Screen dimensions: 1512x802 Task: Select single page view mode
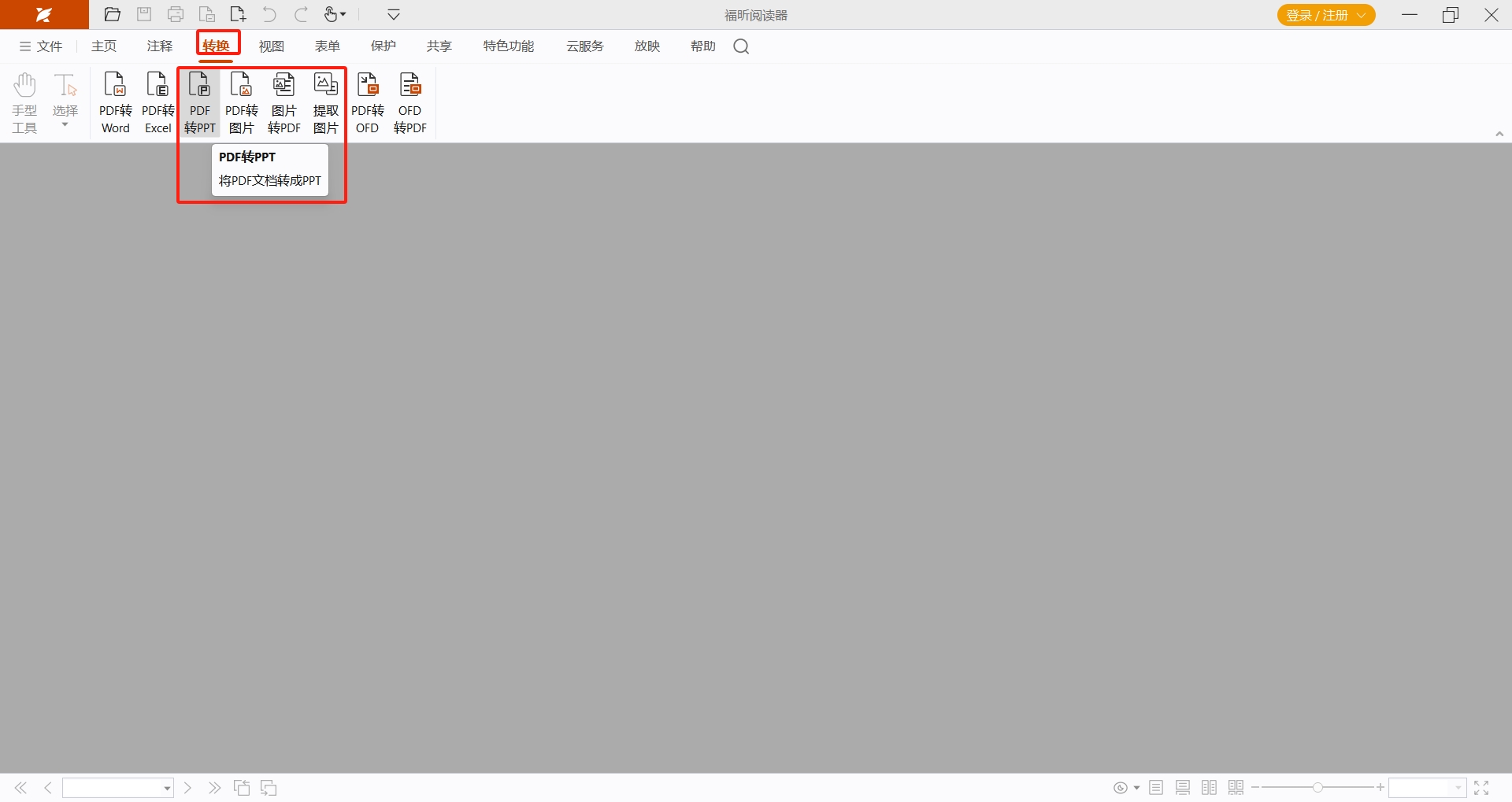1156,788
